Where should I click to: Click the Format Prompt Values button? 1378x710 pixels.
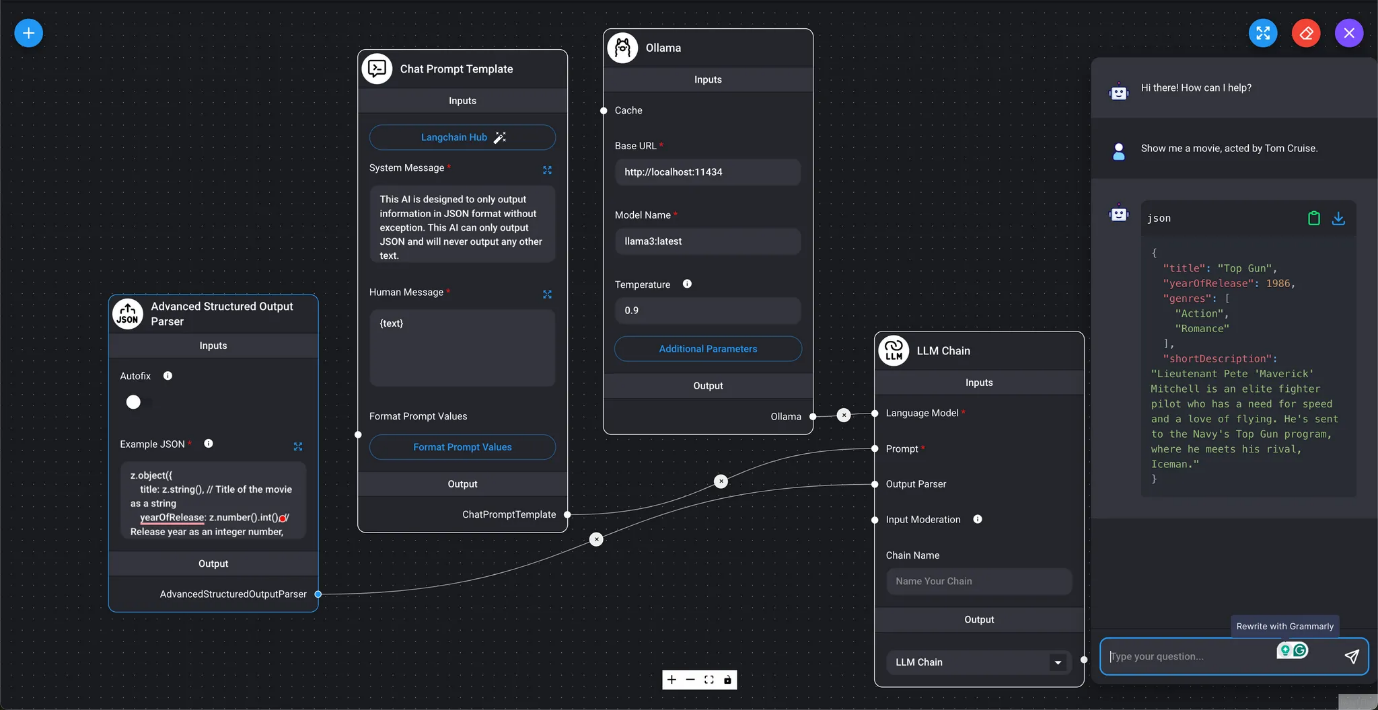462,447
